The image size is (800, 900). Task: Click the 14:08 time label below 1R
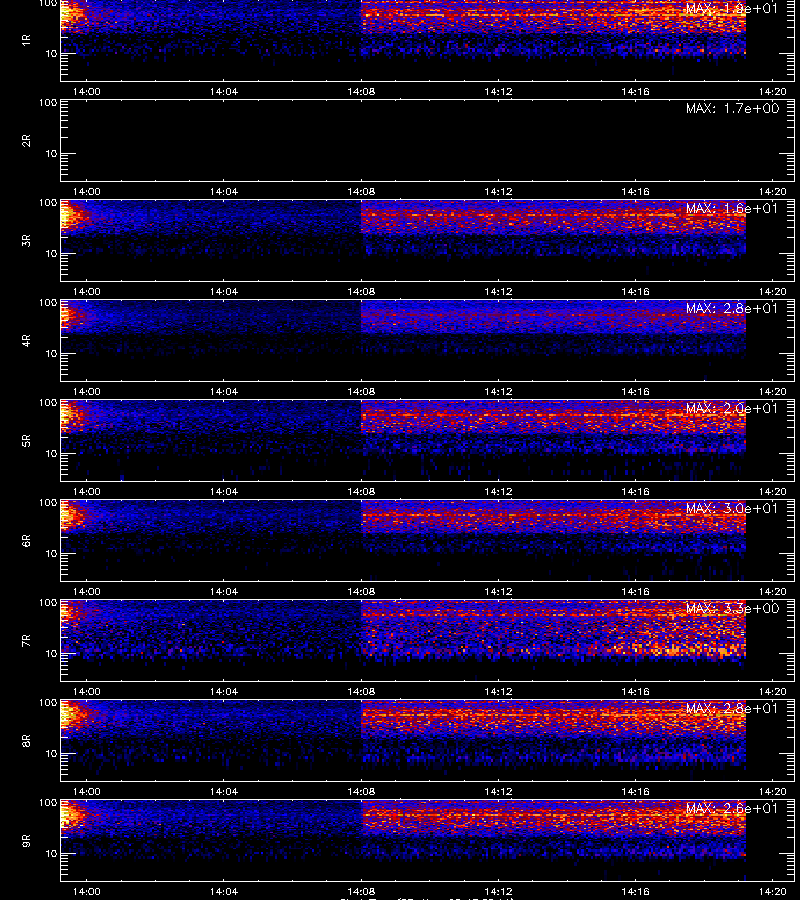tap(361, 92)
